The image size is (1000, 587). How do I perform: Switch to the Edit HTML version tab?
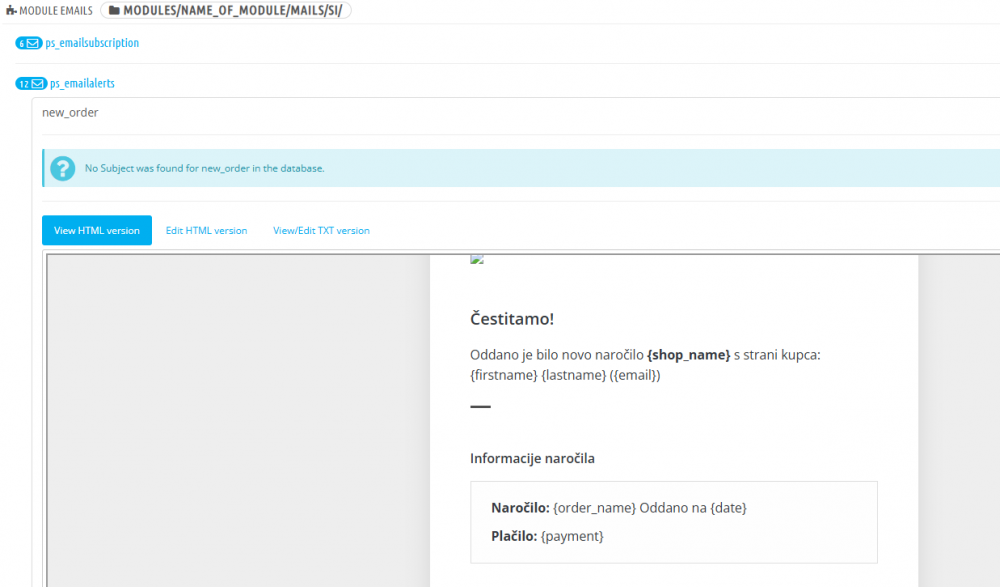coord(207,230)
